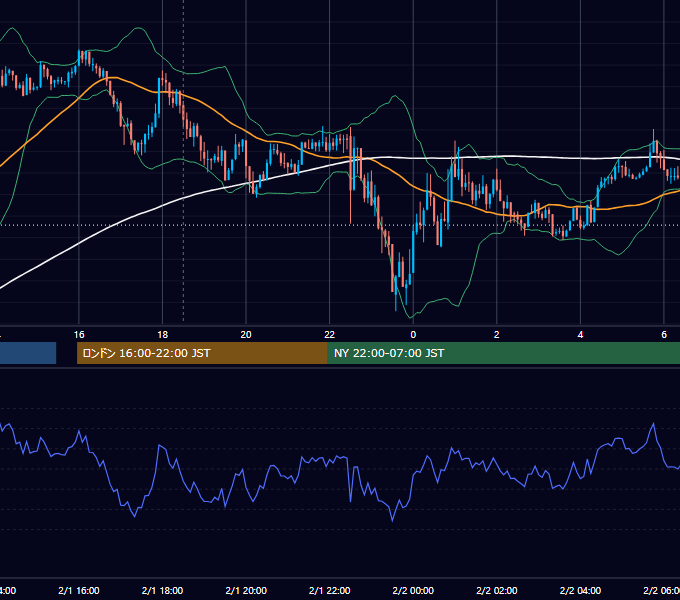
Task: Click the '22' hour label on price chart axis
Action: click(330, 335)
